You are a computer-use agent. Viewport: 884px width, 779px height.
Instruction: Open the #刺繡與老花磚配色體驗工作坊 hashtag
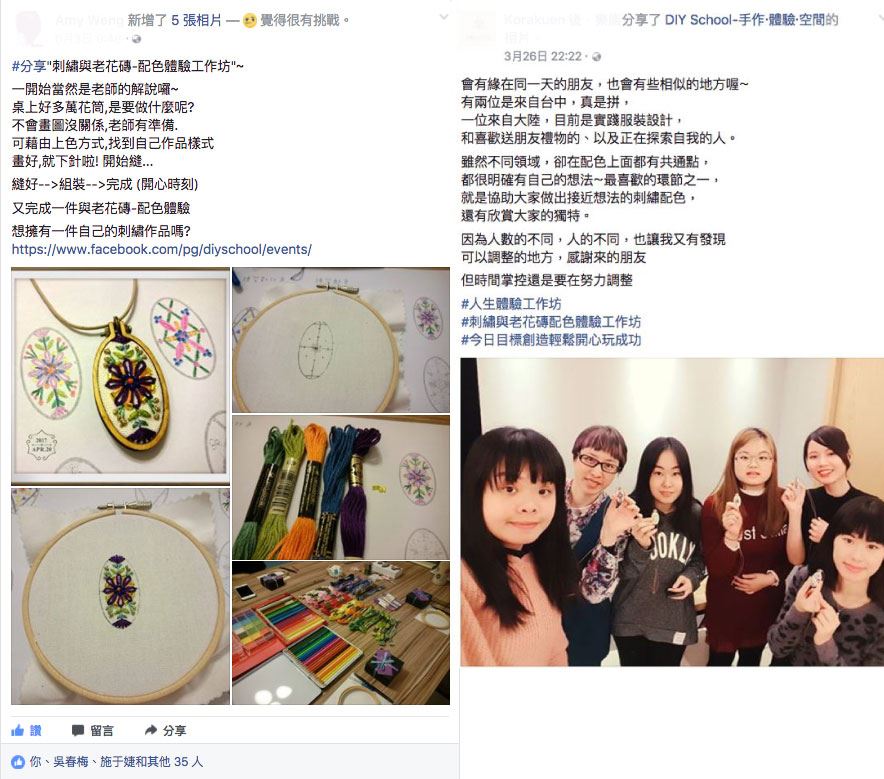coord(551,322)
